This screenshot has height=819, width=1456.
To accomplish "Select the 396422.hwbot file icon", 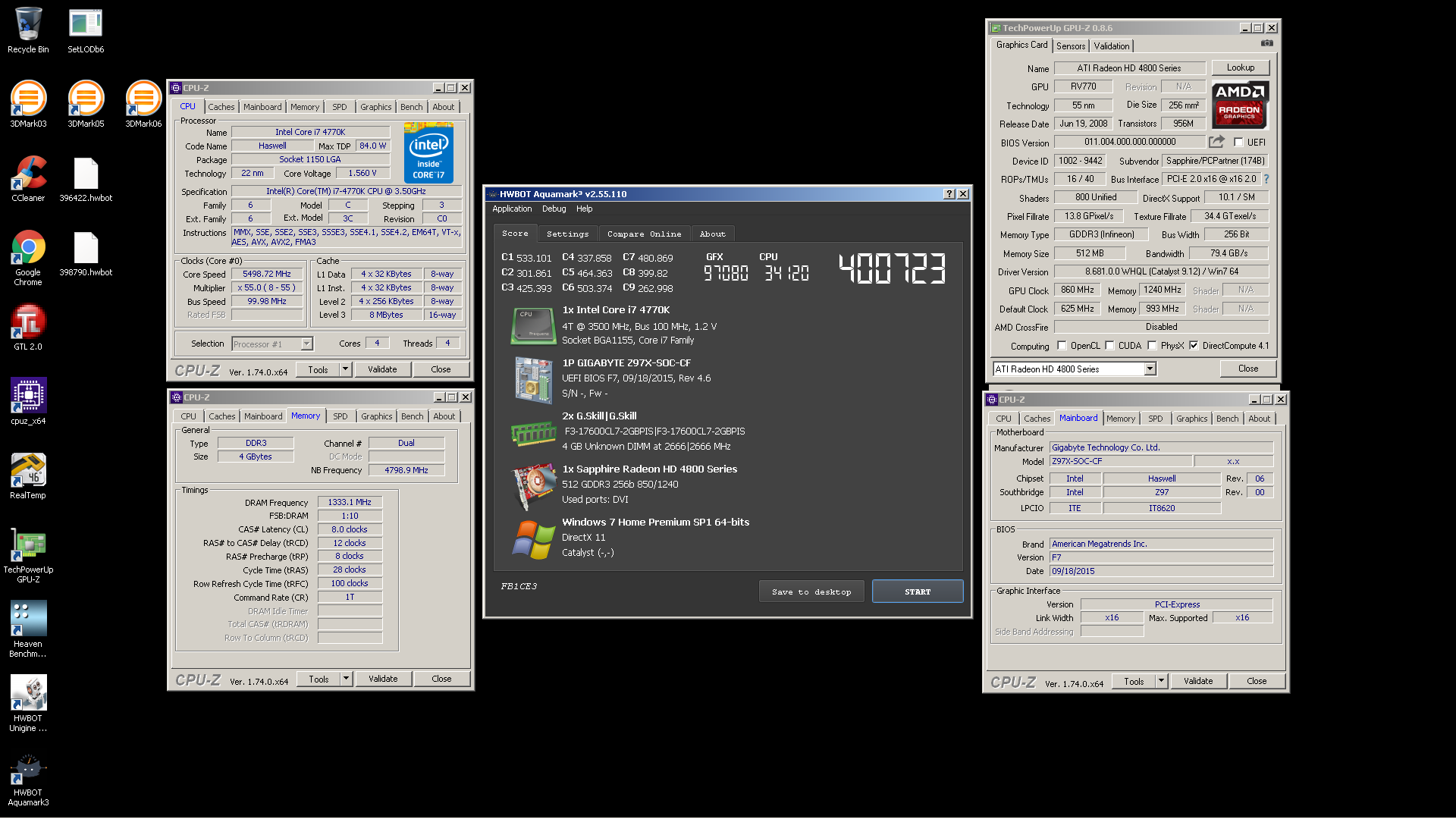I will (86, 178).
